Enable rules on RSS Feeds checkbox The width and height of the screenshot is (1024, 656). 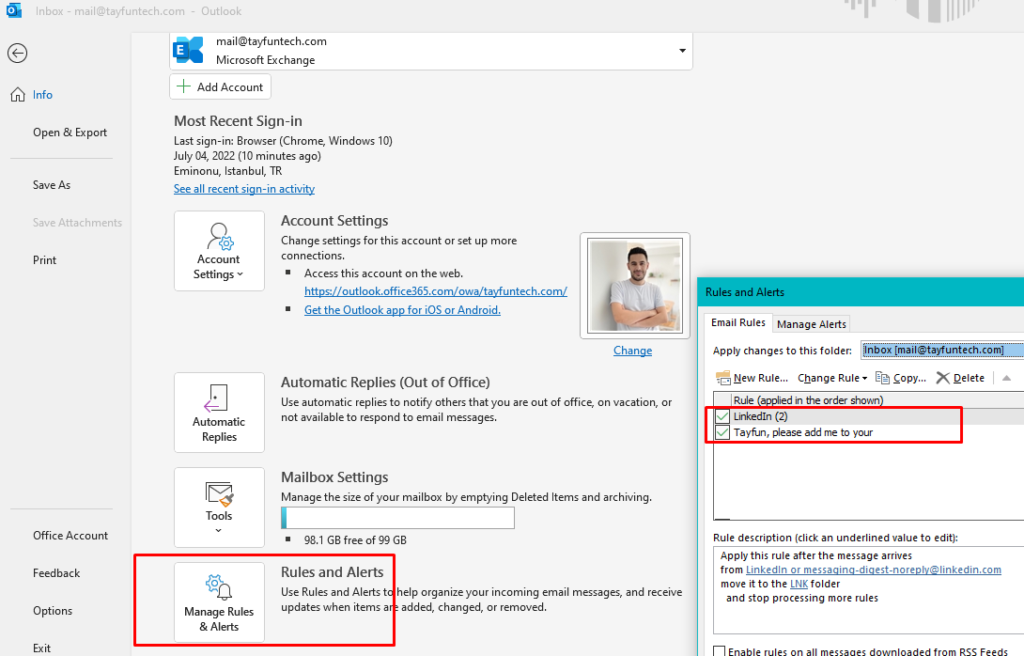[719, 651]
